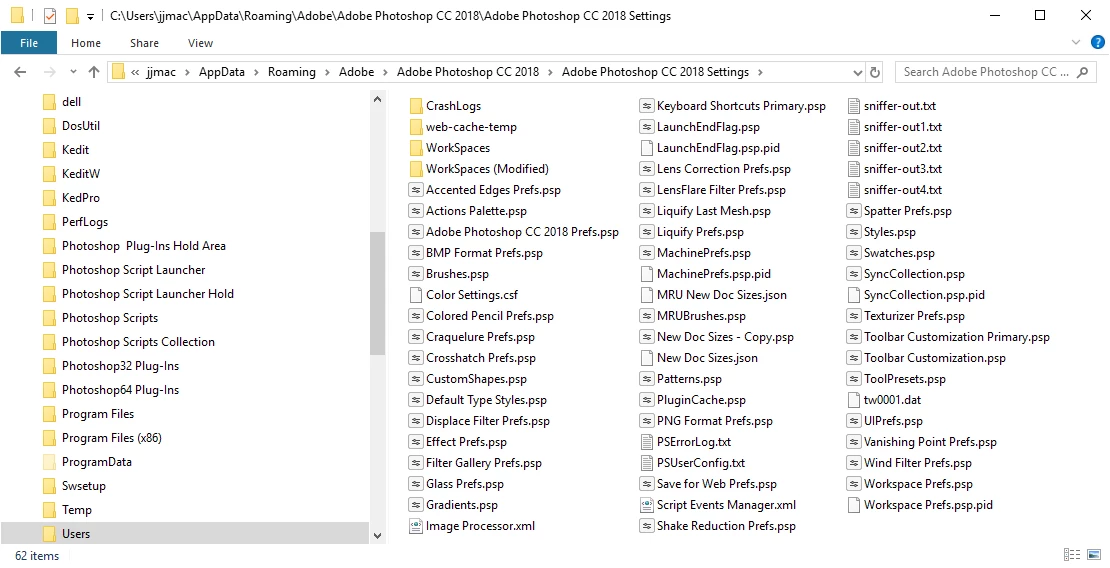
Task: Select the Users folder in navigation pane
Action: click(x=76, y=534)
